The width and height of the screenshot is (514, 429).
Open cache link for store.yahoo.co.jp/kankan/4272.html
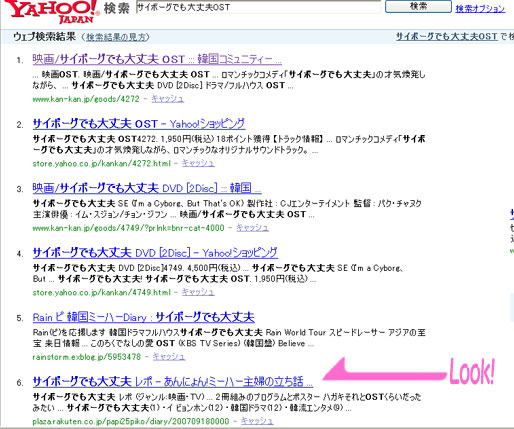click(x=198, y=163)
